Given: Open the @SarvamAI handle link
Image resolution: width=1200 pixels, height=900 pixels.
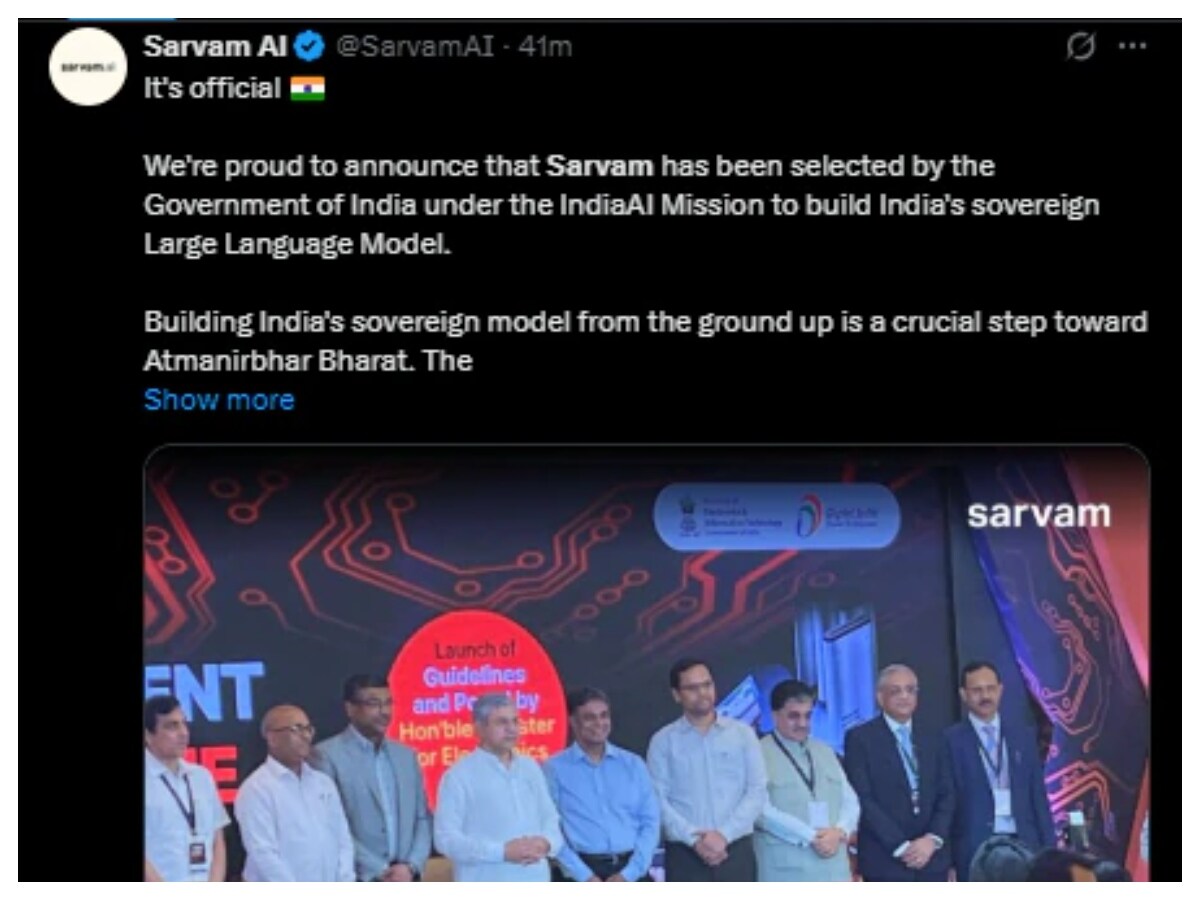Looking at the screenshot, I should (x=412, y=46).
